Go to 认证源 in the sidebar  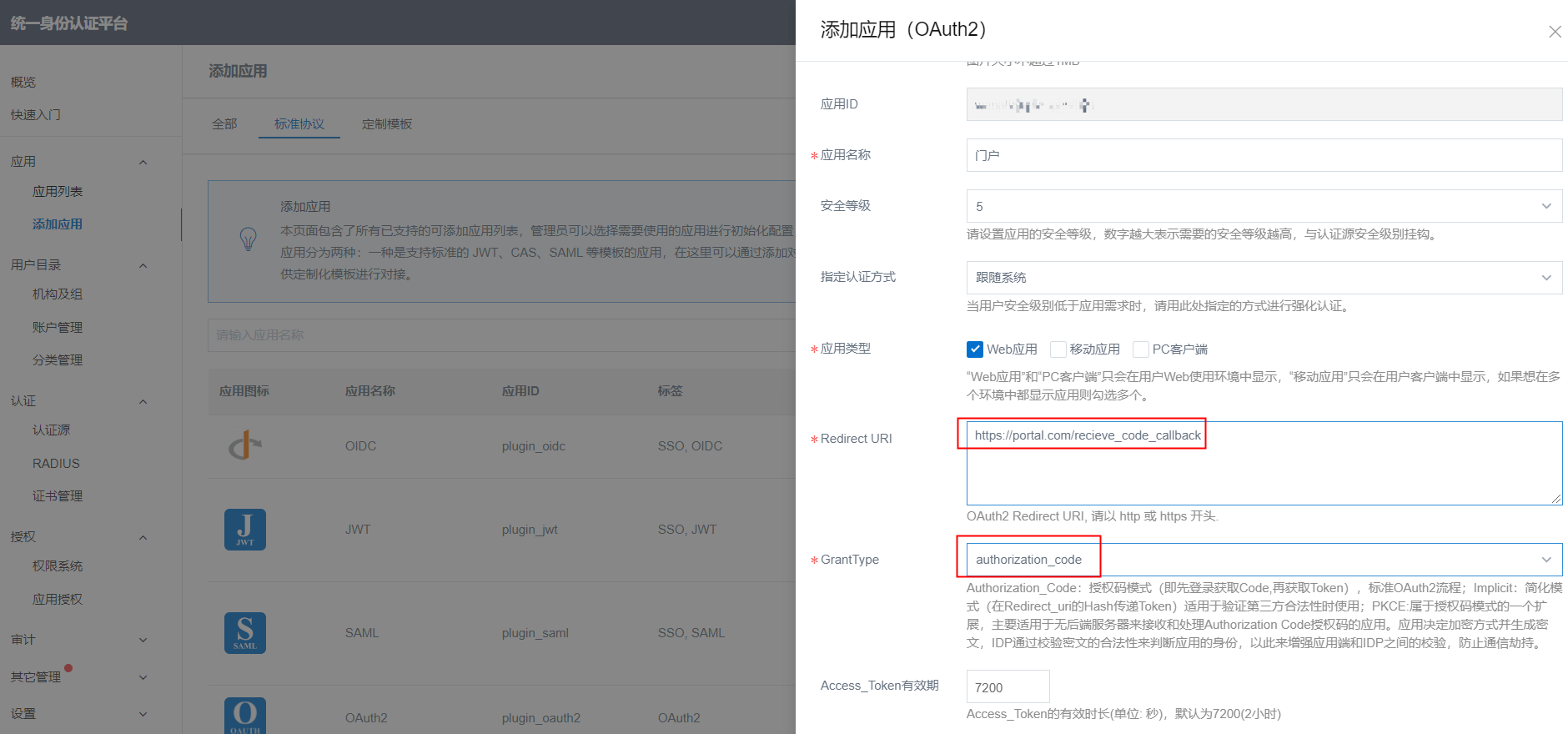(52, 430)
